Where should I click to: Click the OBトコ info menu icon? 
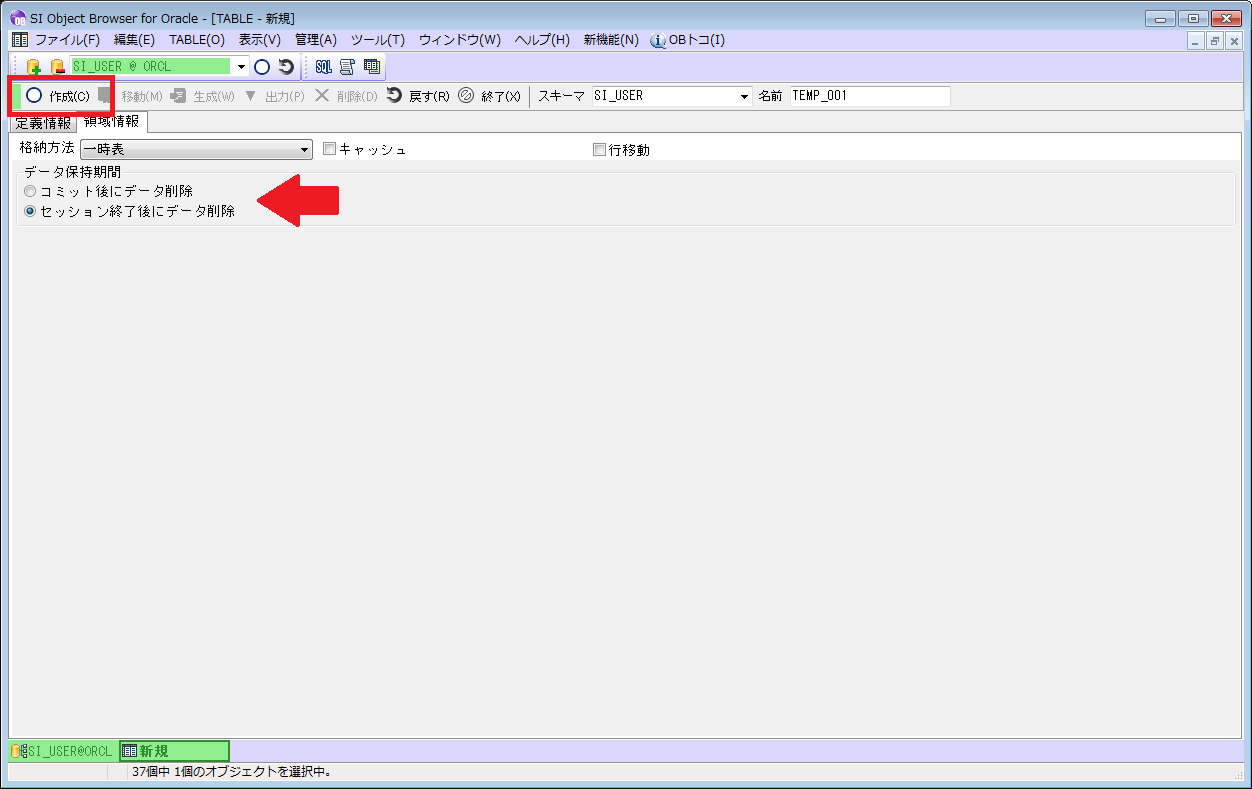(658, 40)
